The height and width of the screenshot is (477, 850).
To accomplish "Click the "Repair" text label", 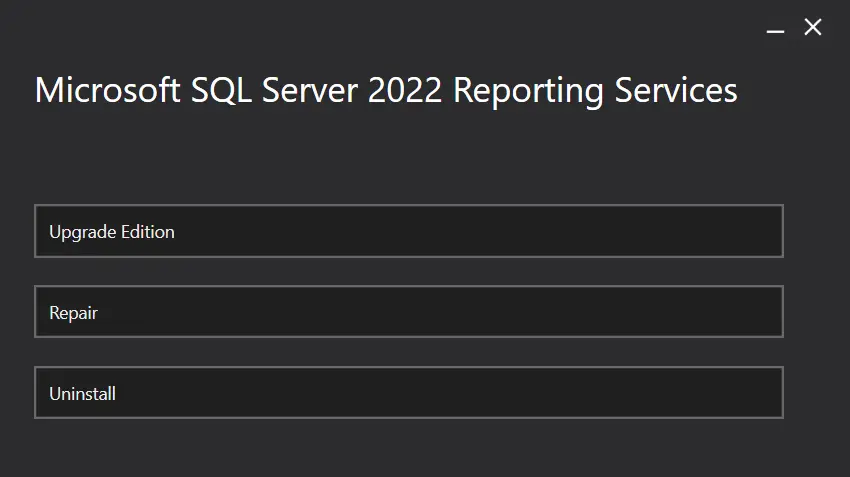I will [x=73, y=313].
